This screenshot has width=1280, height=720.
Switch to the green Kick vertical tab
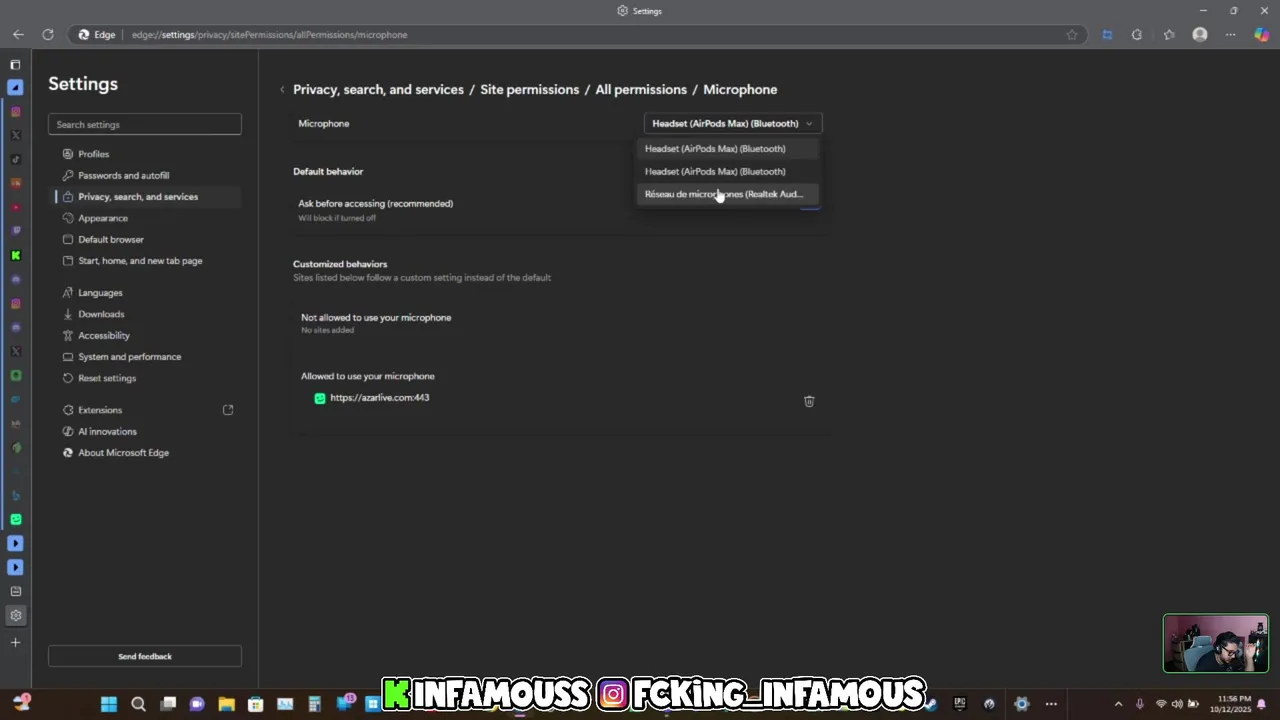15,255
